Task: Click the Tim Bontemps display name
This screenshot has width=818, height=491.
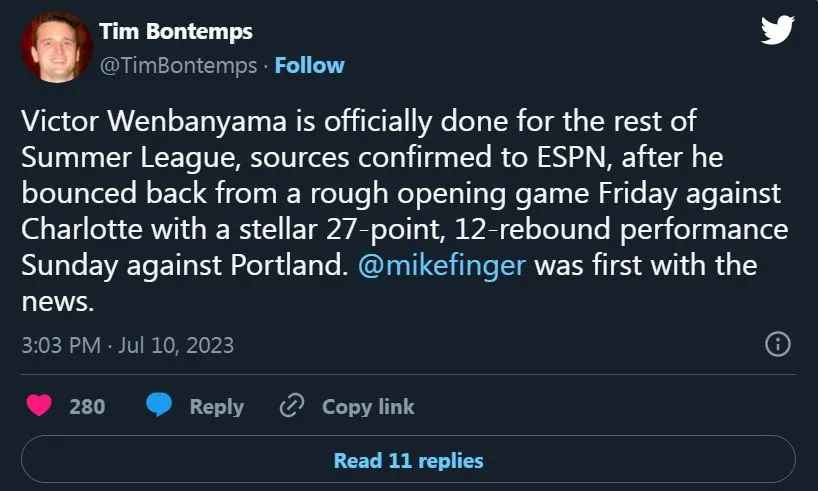Action: 176,31
